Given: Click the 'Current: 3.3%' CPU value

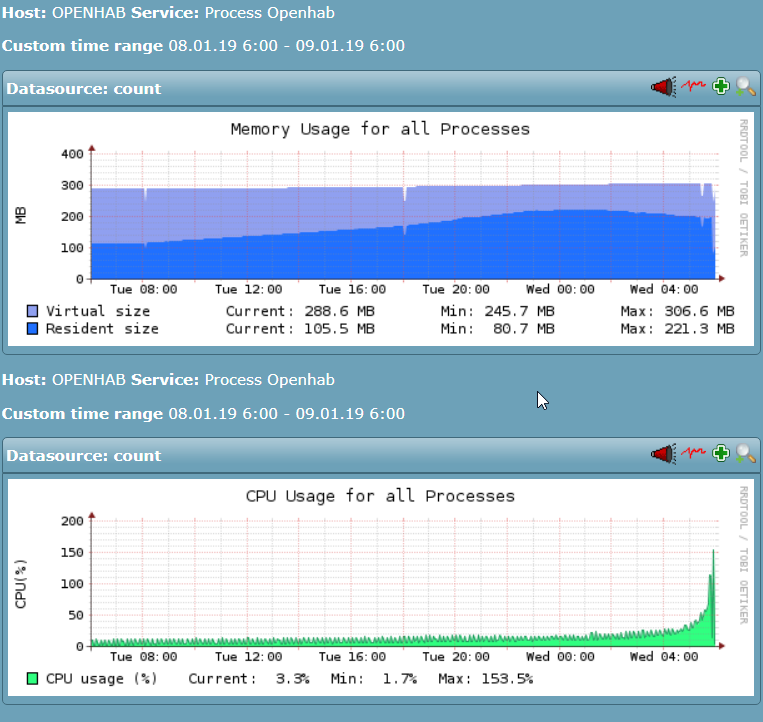Looking at the screenshot, I should (x=249, y=678).
